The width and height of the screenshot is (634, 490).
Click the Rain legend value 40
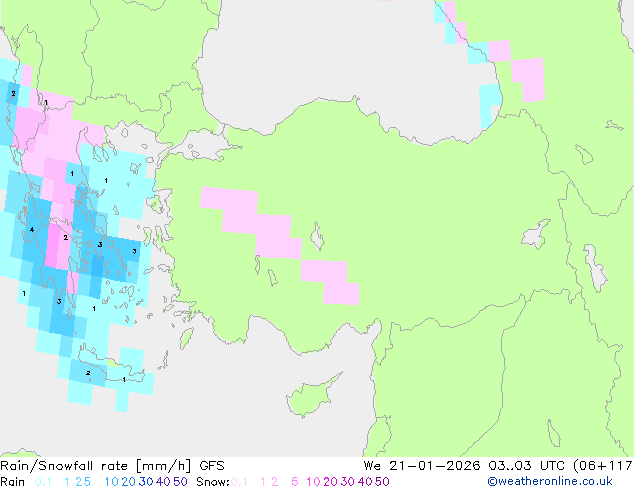163,482
